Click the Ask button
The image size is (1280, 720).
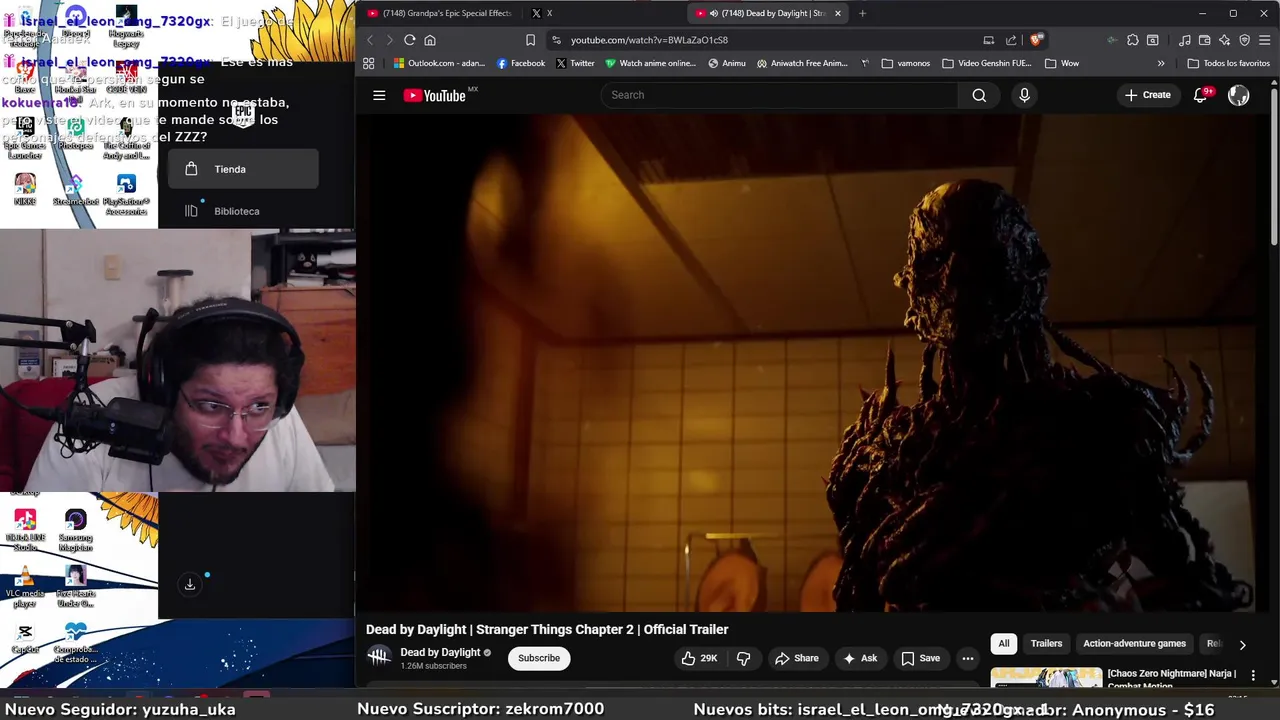pyautogui.click(x=860, y=658)
